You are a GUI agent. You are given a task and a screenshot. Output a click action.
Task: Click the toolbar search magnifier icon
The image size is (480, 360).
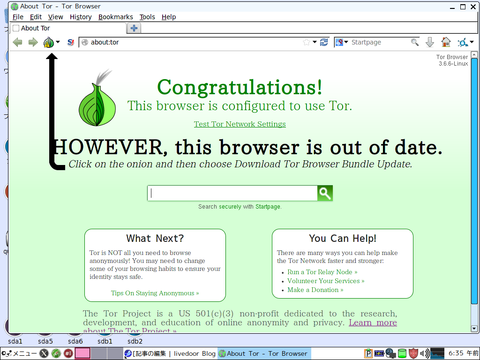[415, 42]
